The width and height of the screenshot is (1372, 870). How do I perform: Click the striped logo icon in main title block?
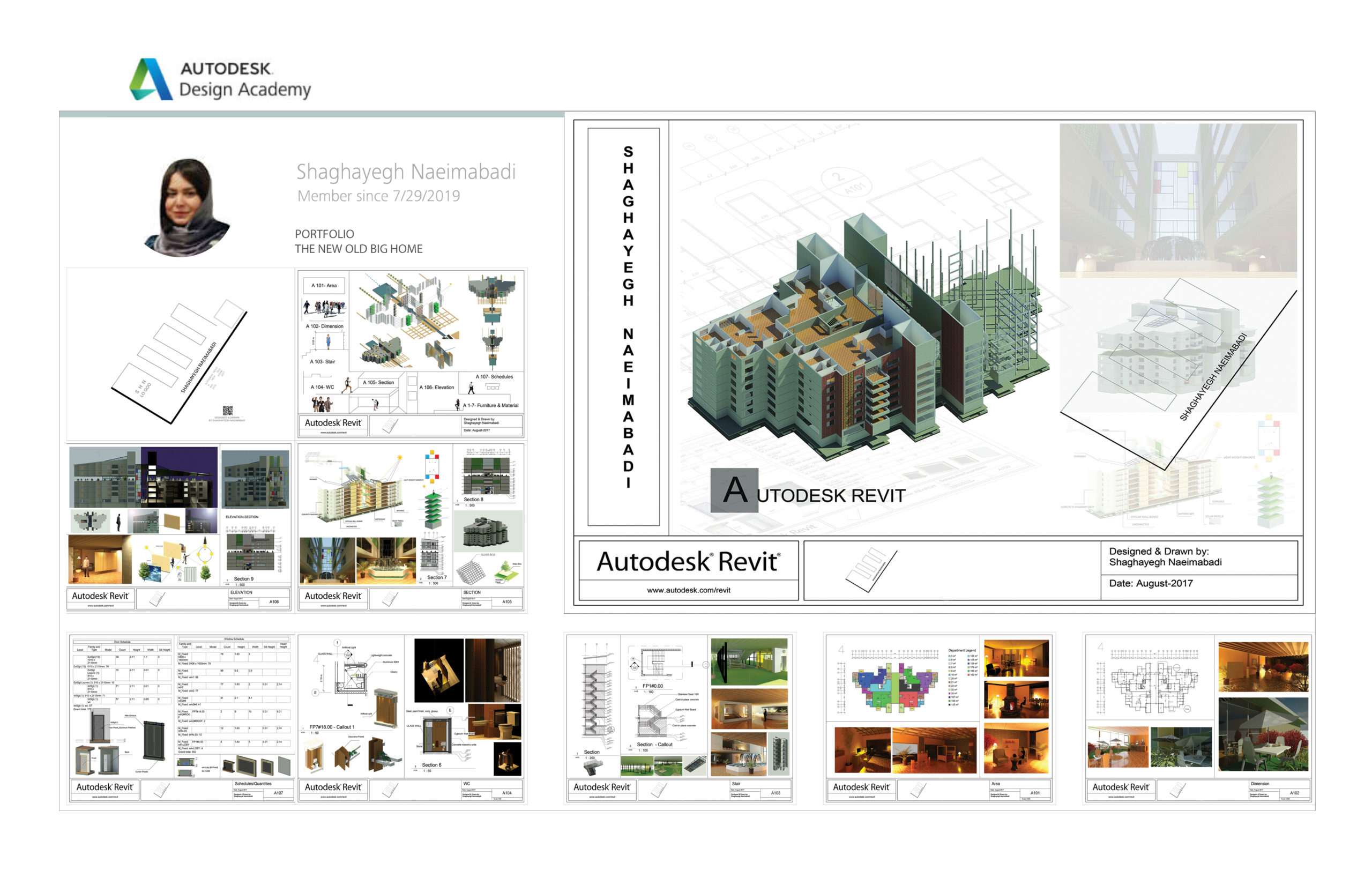871,570
